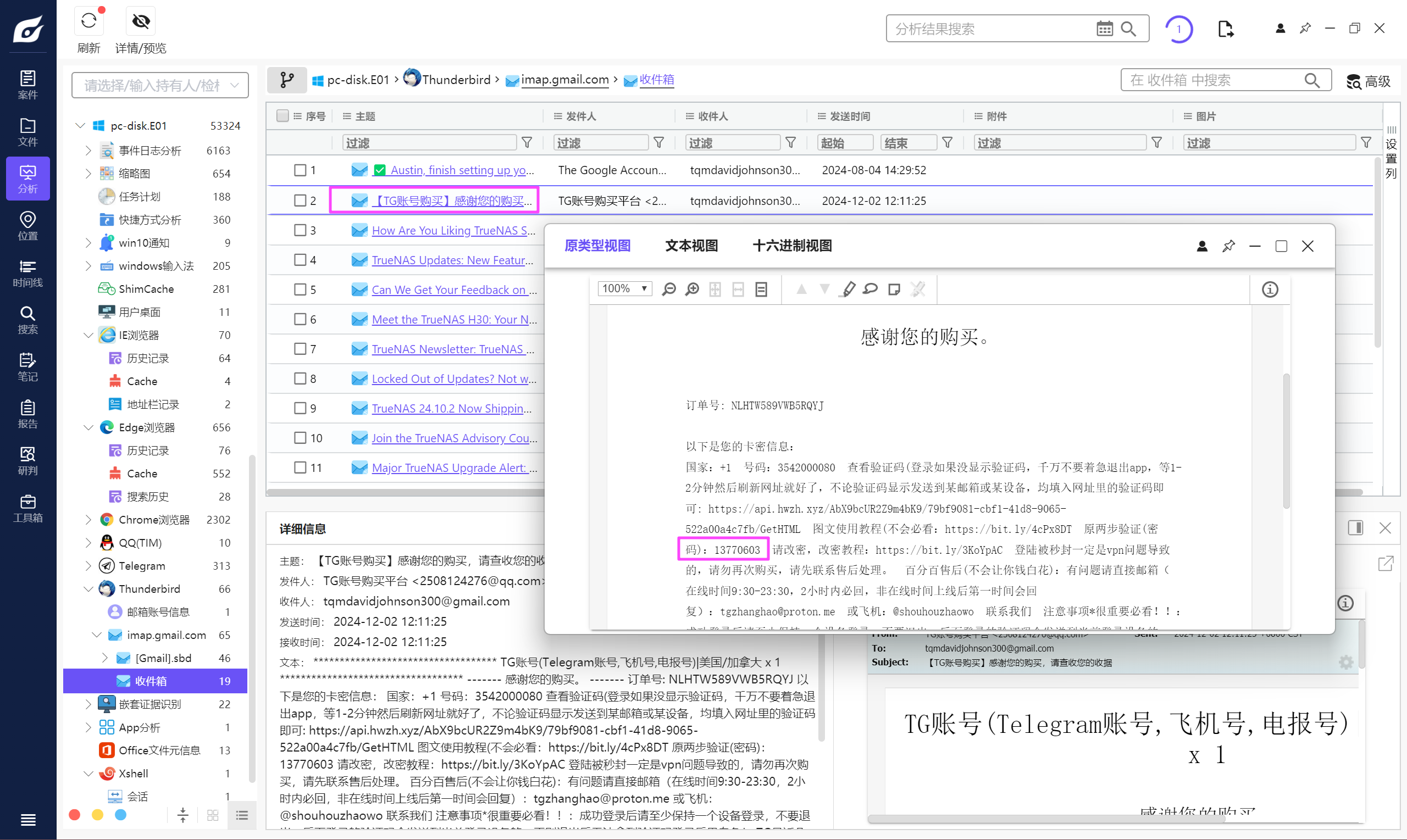
Task: Click the blue color marker dot
Action: [120, 815]
